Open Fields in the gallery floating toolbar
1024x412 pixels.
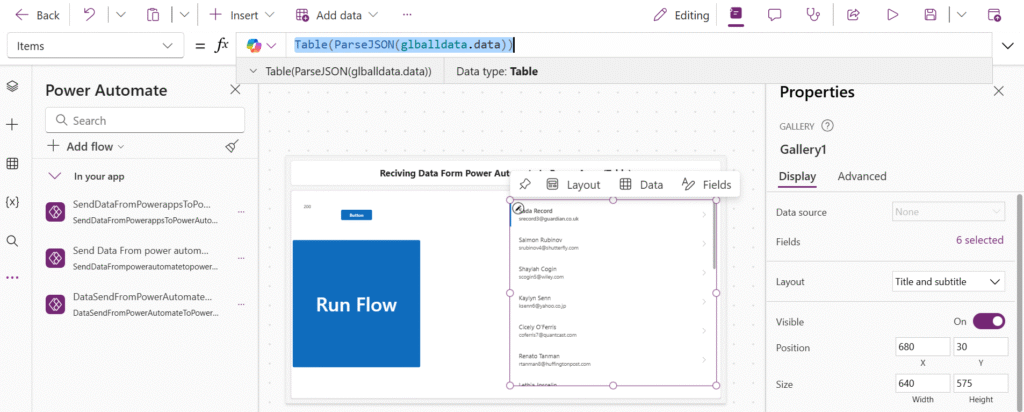coord(705,185)
